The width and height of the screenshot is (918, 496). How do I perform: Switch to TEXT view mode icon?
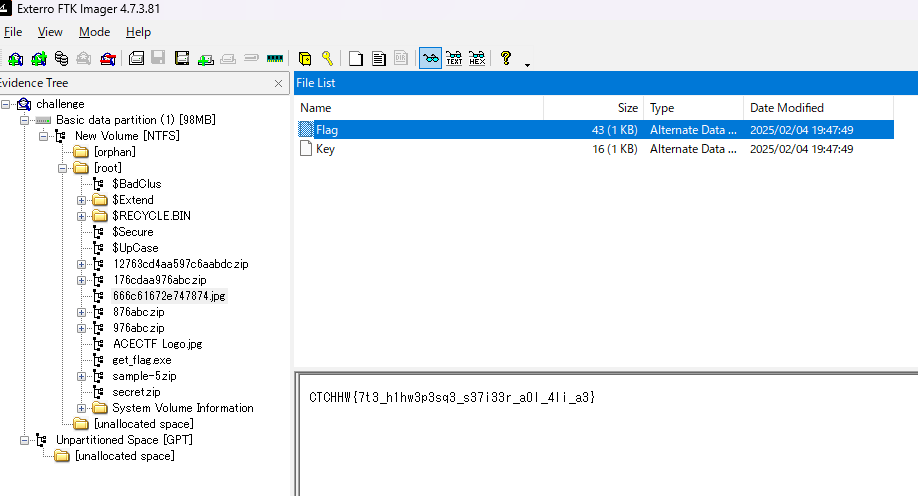pyautogui.click(x=454, y=58)
